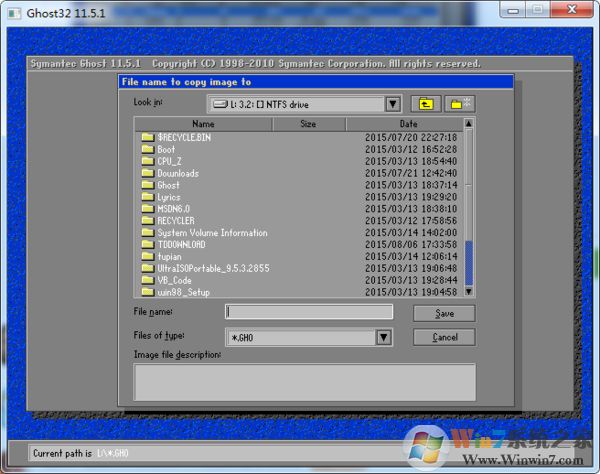Click the up one folder level icon
Image resolution: width=600 pixels, height=474 pixels.
click(427, 104)
